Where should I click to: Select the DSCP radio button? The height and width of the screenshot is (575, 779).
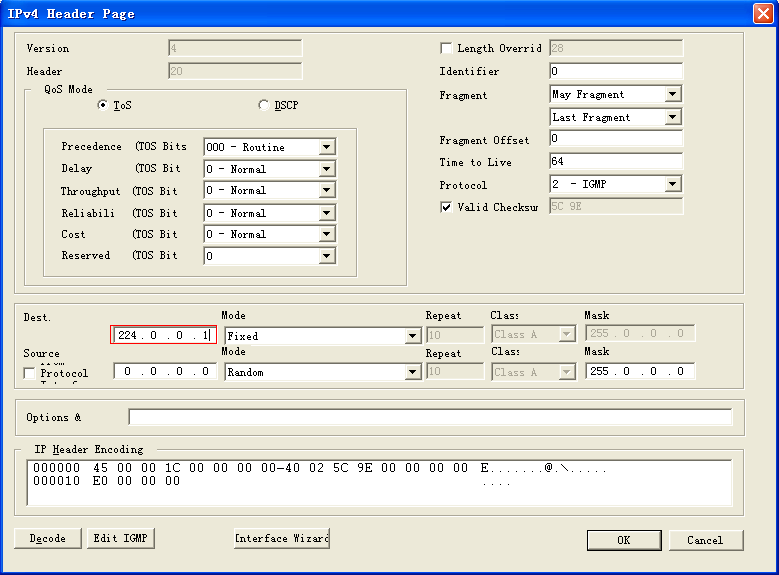[x=264, y=105]
